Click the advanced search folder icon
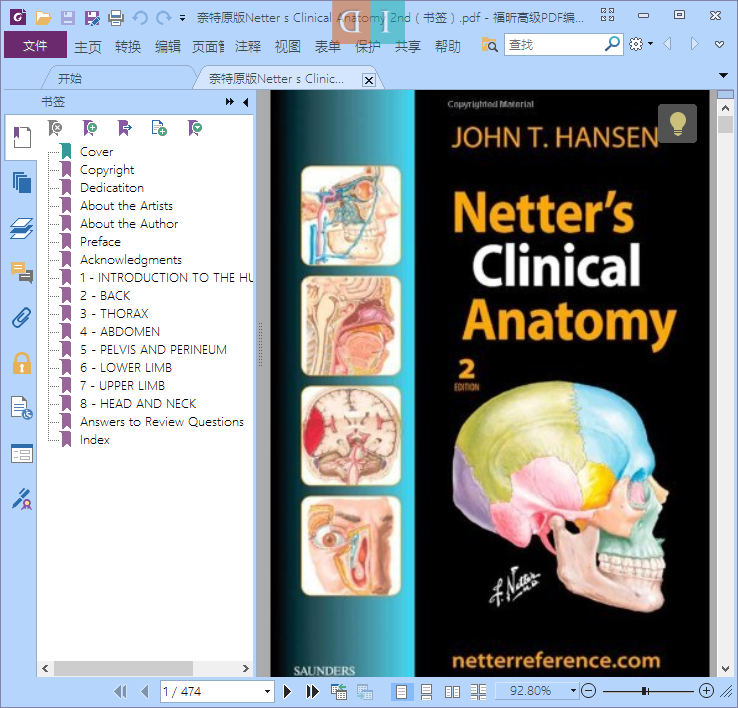The image size is (738, 708). 489,45
